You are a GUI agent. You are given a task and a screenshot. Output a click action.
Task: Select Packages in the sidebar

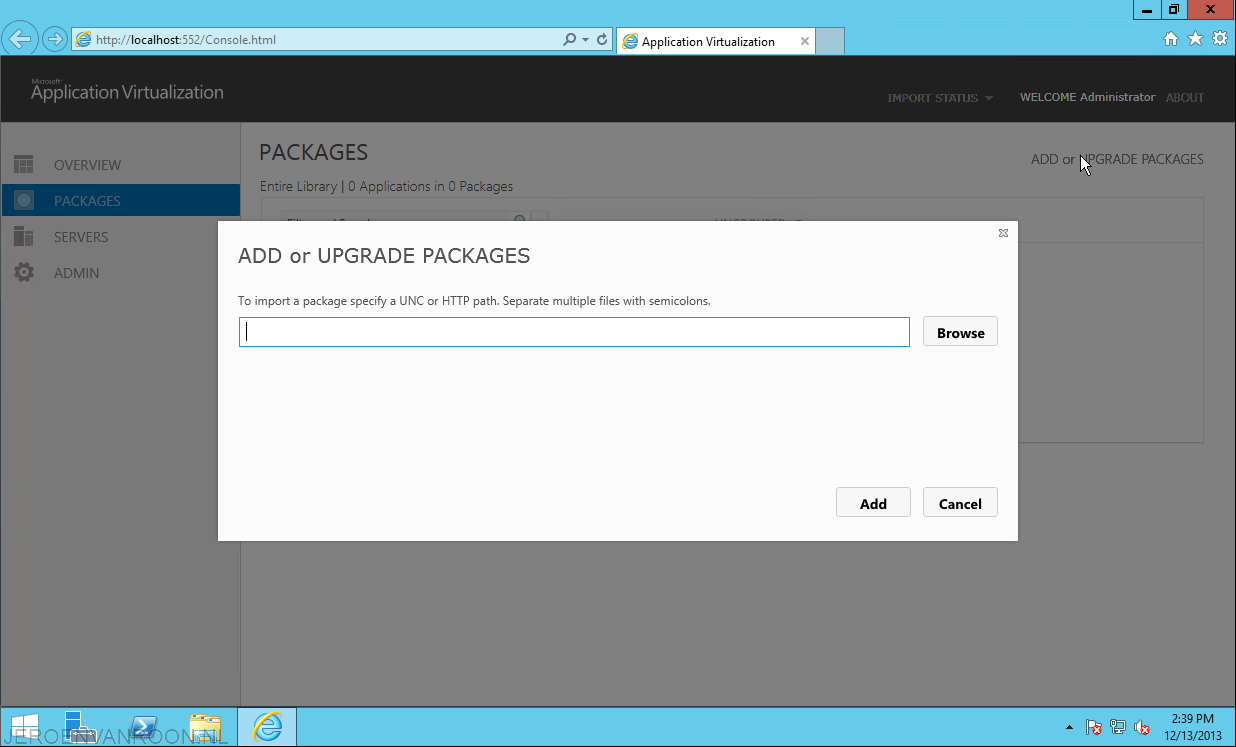pyautogui.click(x=120, y=201)
